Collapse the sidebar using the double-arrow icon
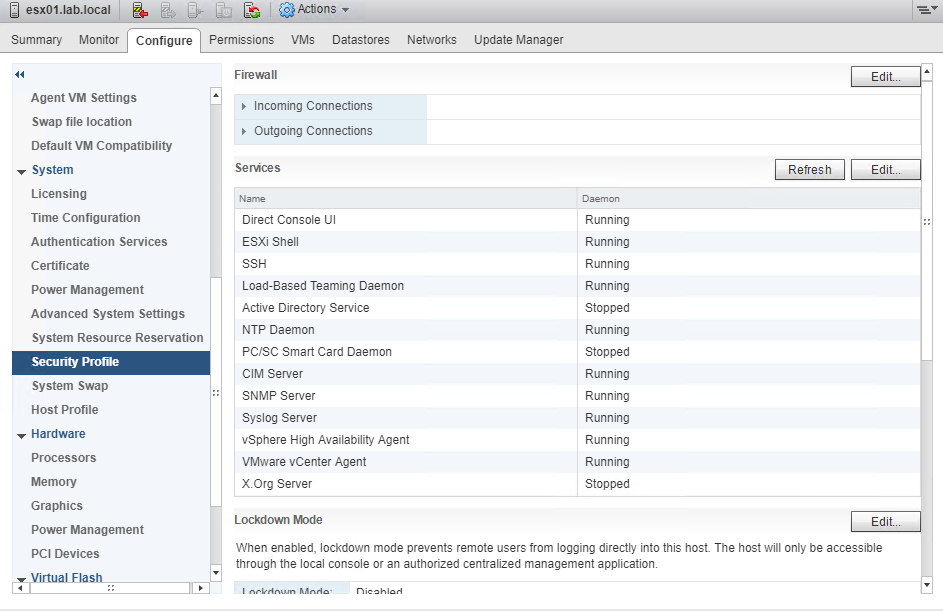This screenshot has height=611, width=943. 20,75
